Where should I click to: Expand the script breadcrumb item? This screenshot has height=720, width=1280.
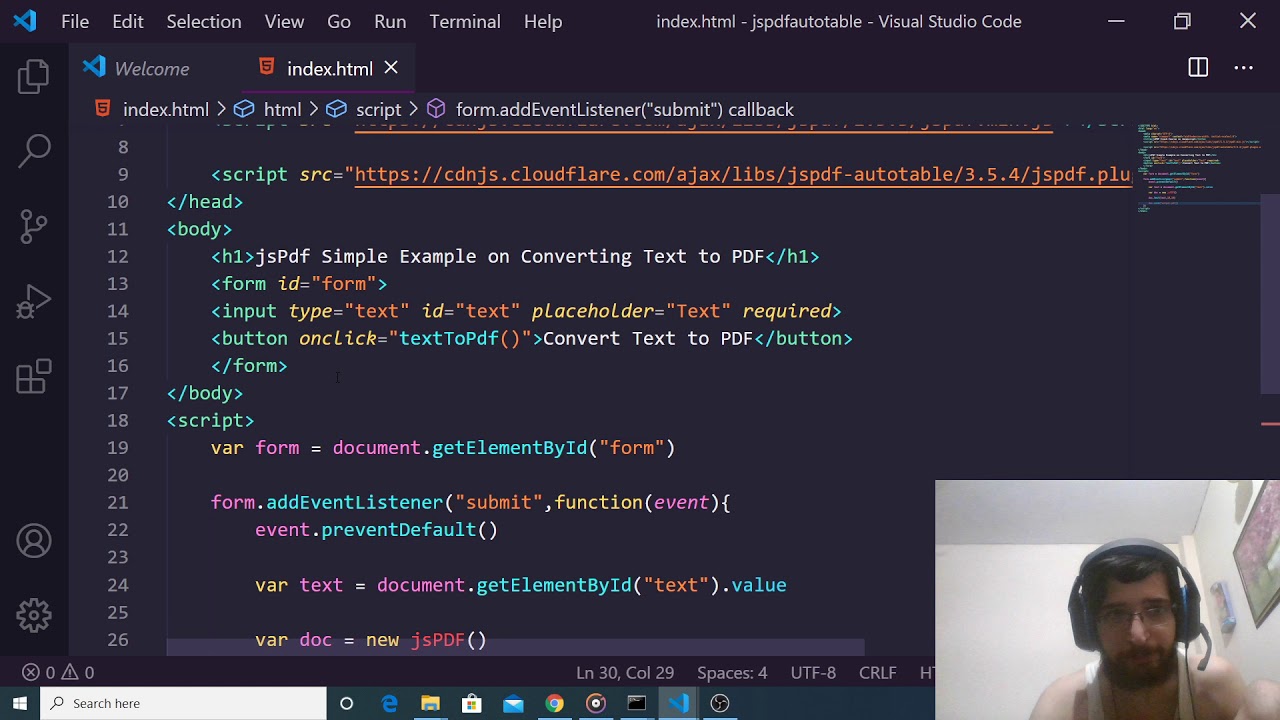[378, 110]
